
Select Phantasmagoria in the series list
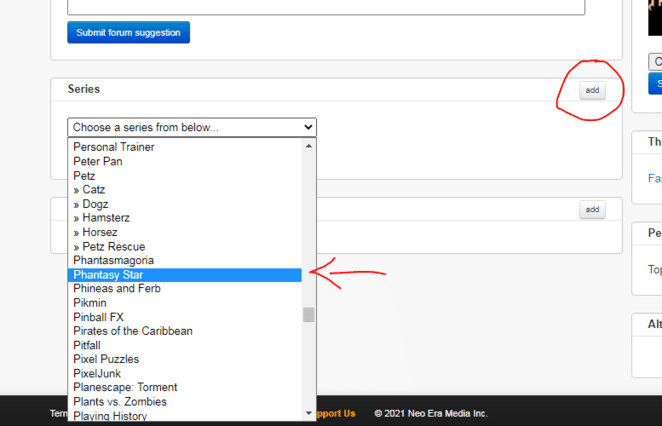tap(184, 260)
